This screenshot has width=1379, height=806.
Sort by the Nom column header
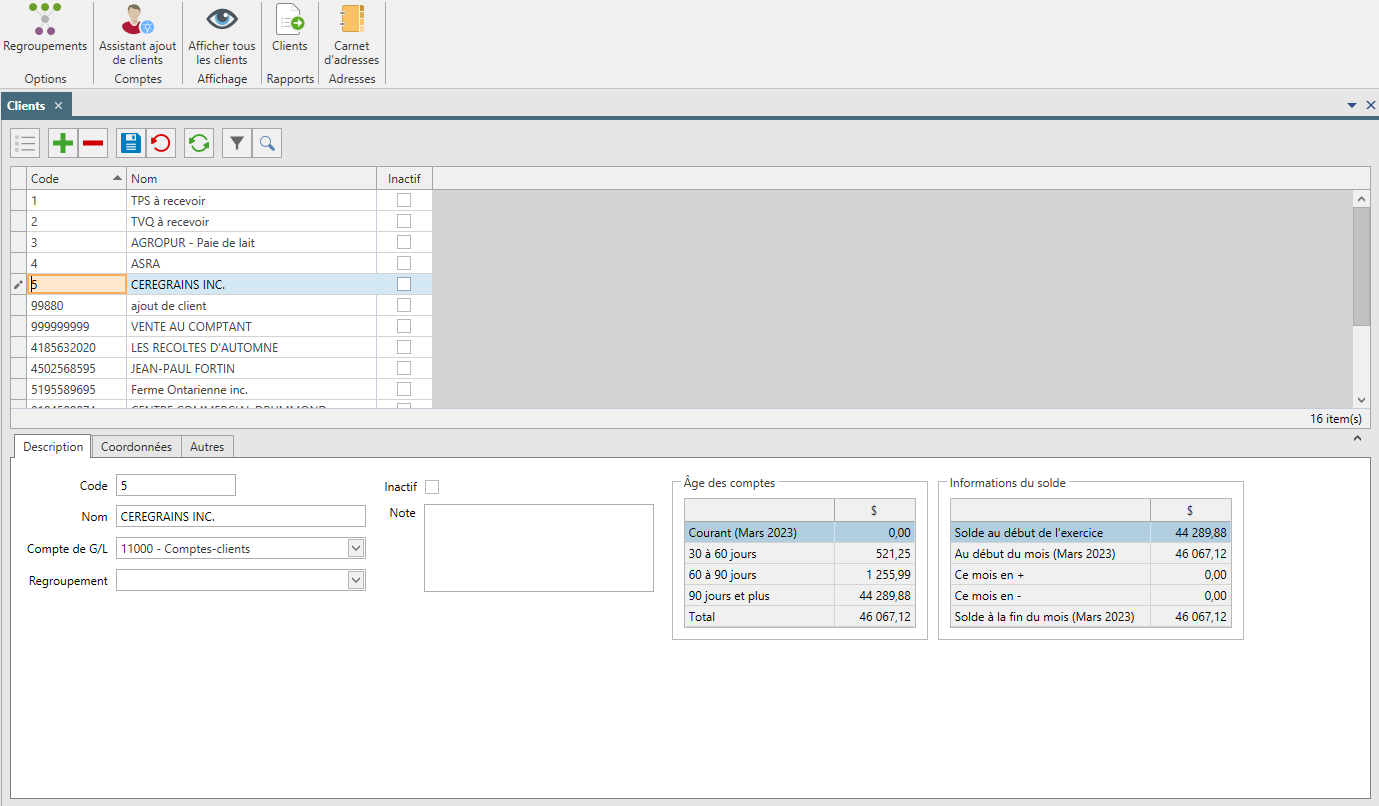252,179
